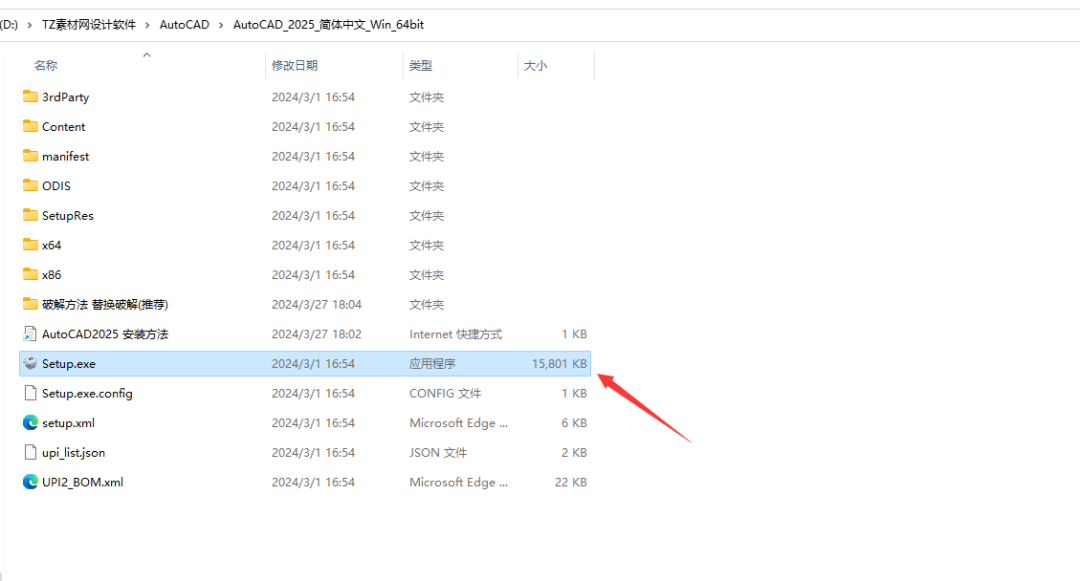
Task: Sort files by 大小 column header
Action: (x=535, y=65)
